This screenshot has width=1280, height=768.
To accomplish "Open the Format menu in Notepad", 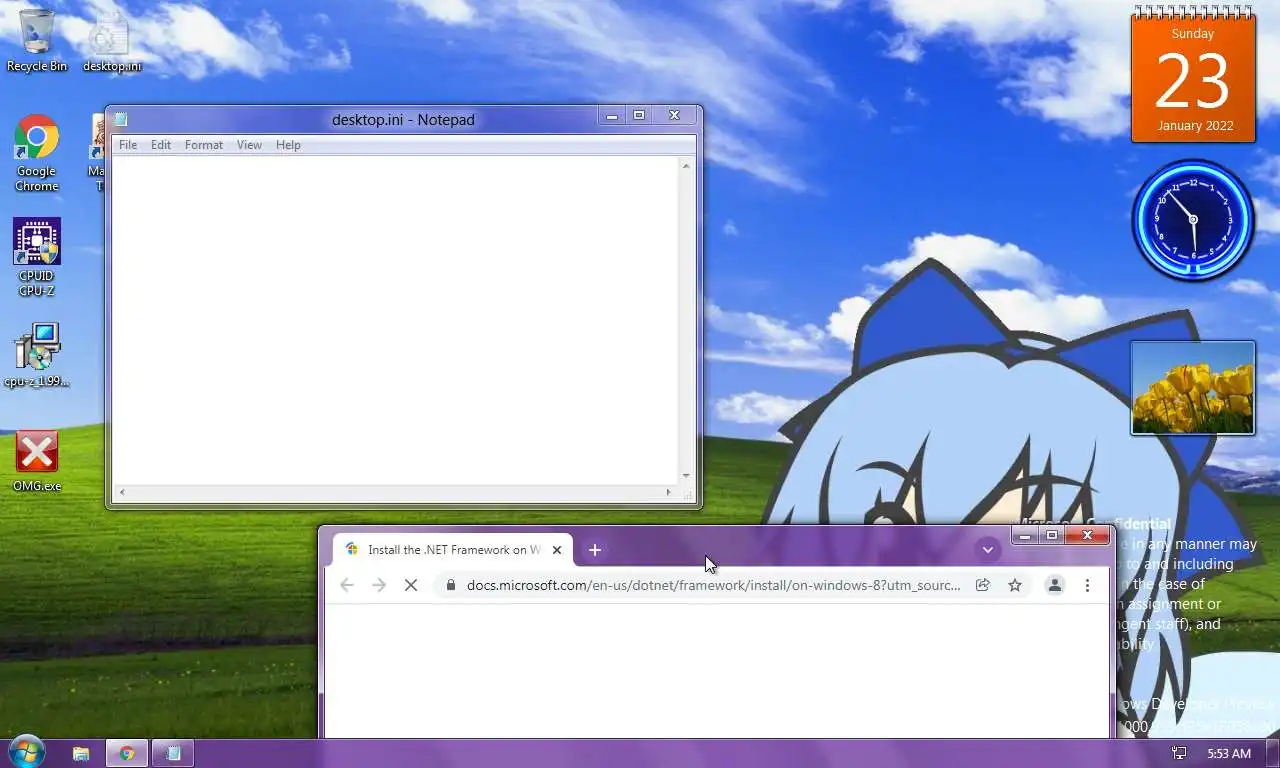I will [204, 145].
